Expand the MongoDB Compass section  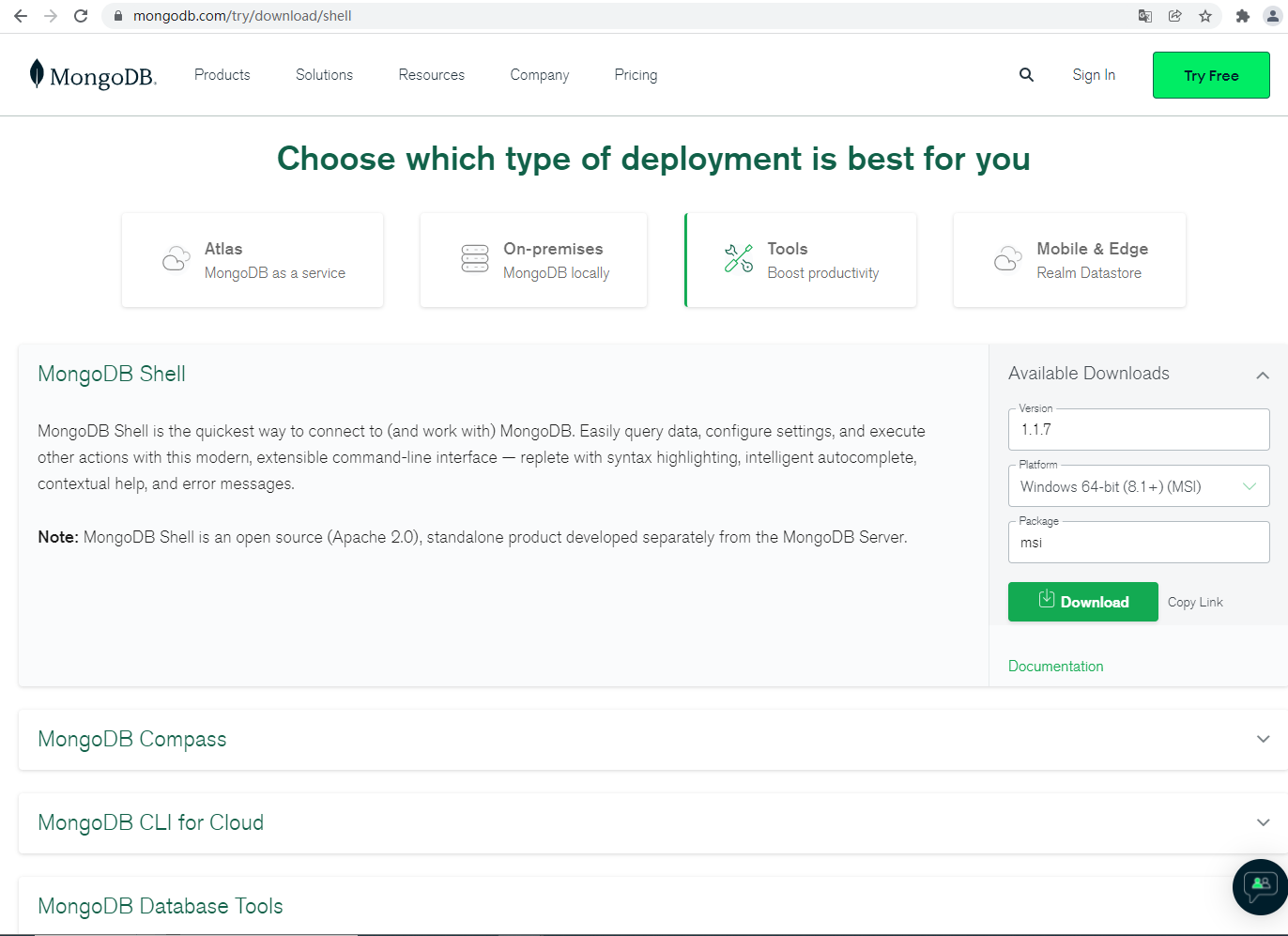tap(653, 740)
